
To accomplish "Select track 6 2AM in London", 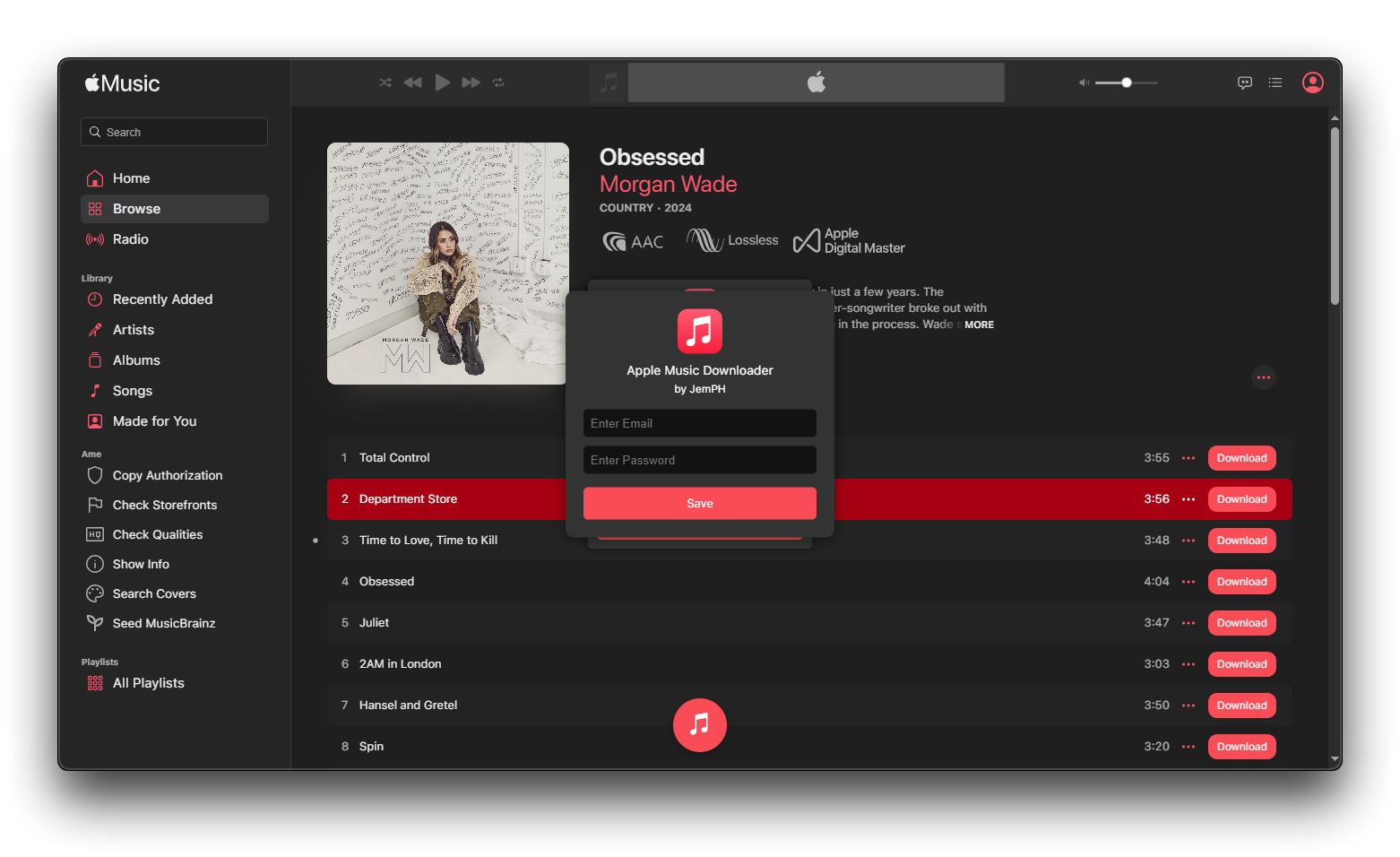I will [809, 664].
